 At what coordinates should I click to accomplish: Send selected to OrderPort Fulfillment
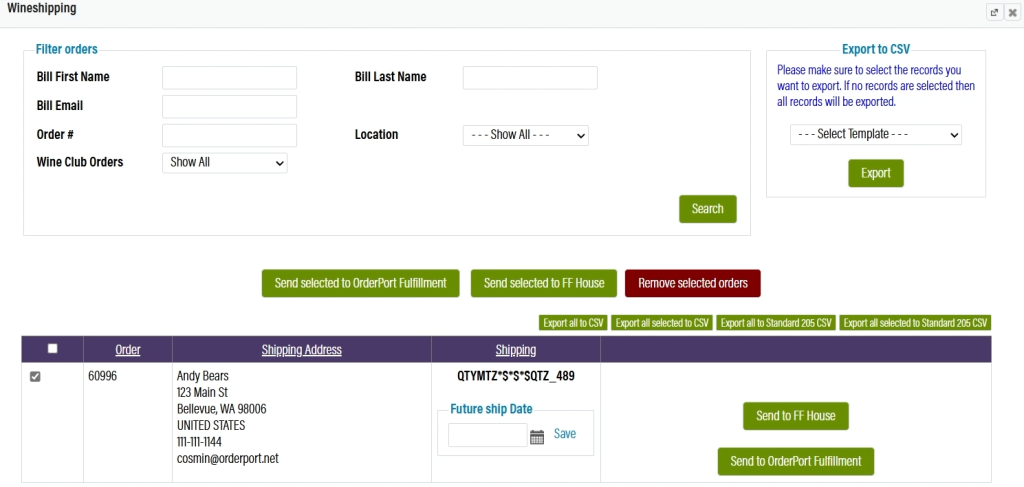click(x=360, y=283)
